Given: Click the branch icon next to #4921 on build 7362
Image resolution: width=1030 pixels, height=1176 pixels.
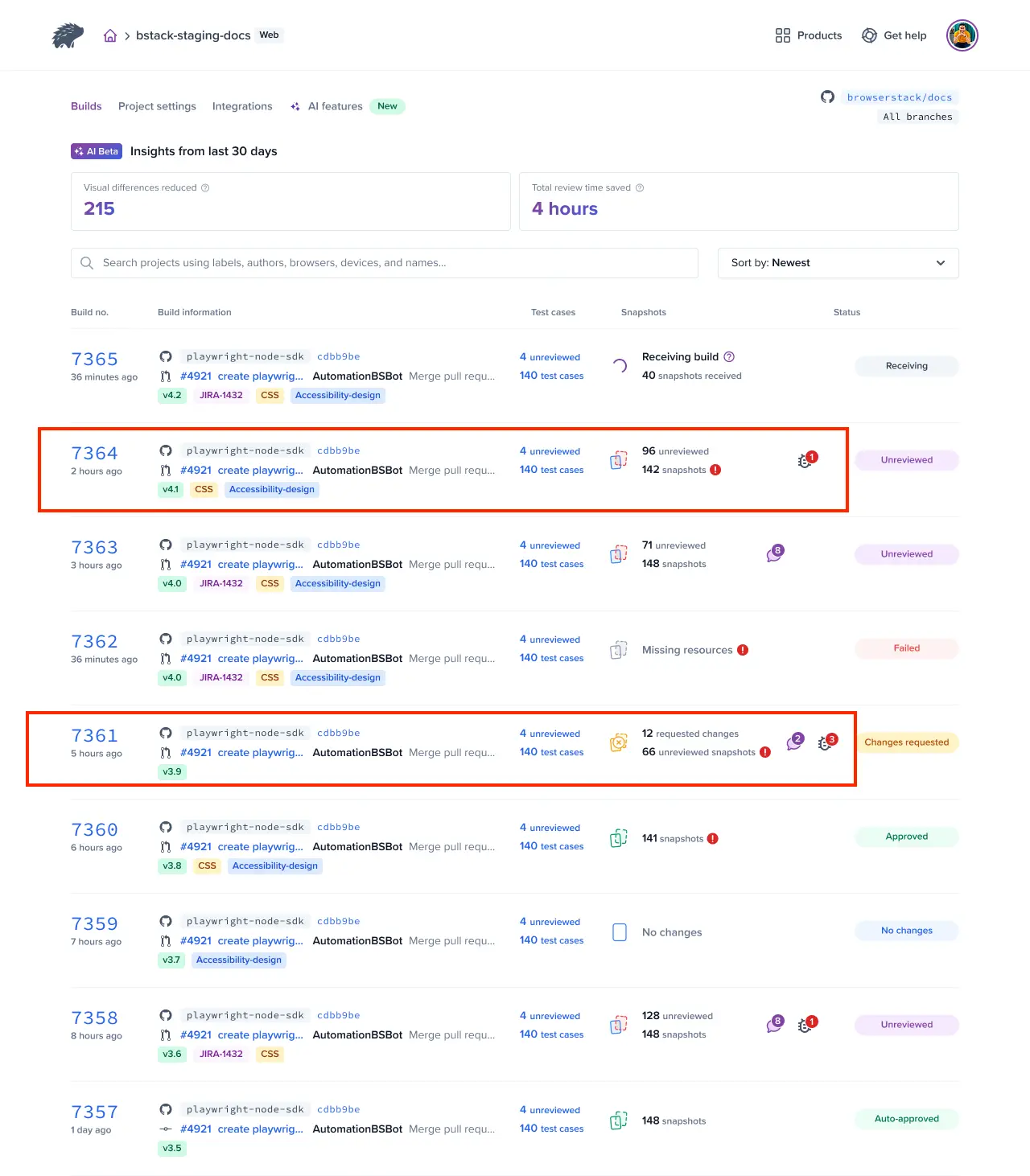Looking at the screenshot, I should (x=166, y=658).
